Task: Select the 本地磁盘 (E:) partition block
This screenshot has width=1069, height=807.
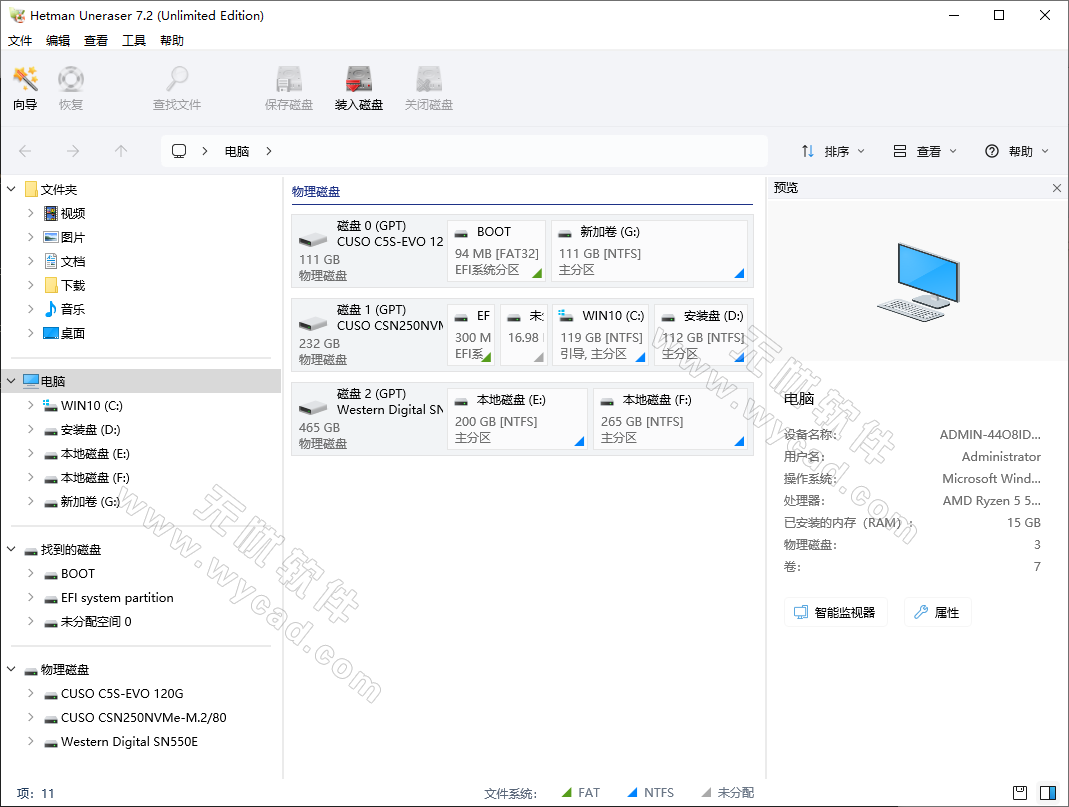Action: click(x=517, y=418)
